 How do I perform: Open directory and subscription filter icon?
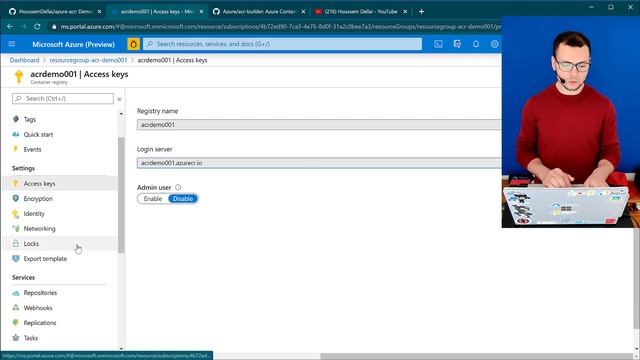(x=457, y=44)
